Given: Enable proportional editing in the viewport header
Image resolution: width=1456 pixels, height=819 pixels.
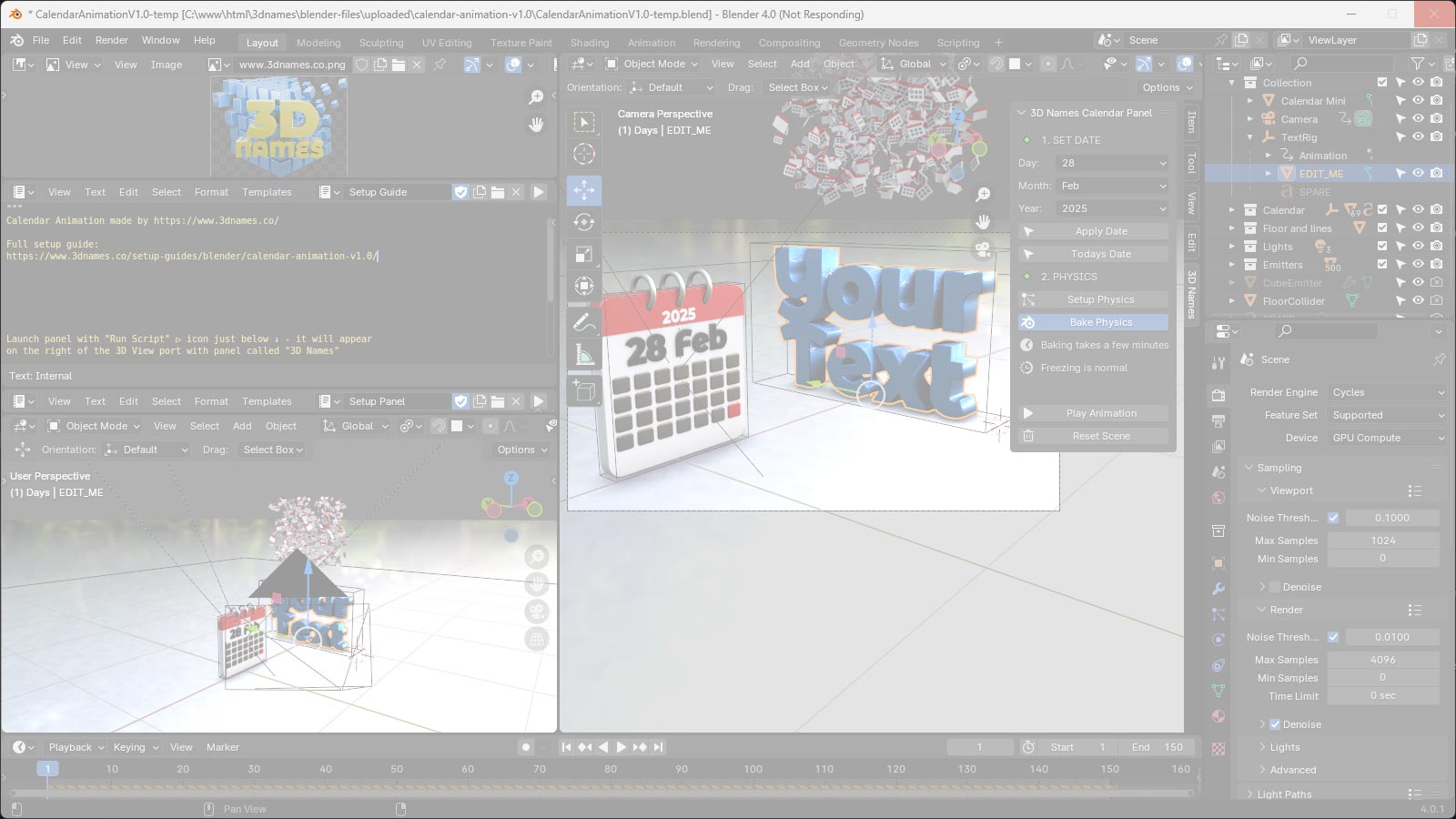Looking at the screenshot, I should tap(1049, 64).
